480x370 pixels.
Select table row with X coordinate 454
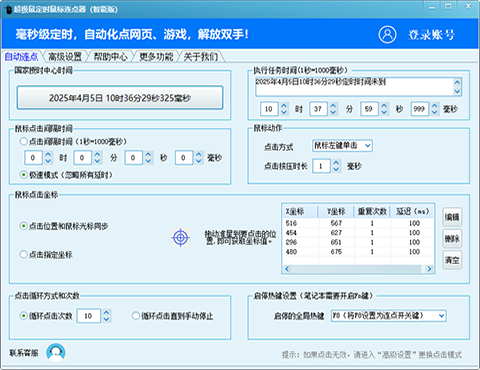pos(358,233)
